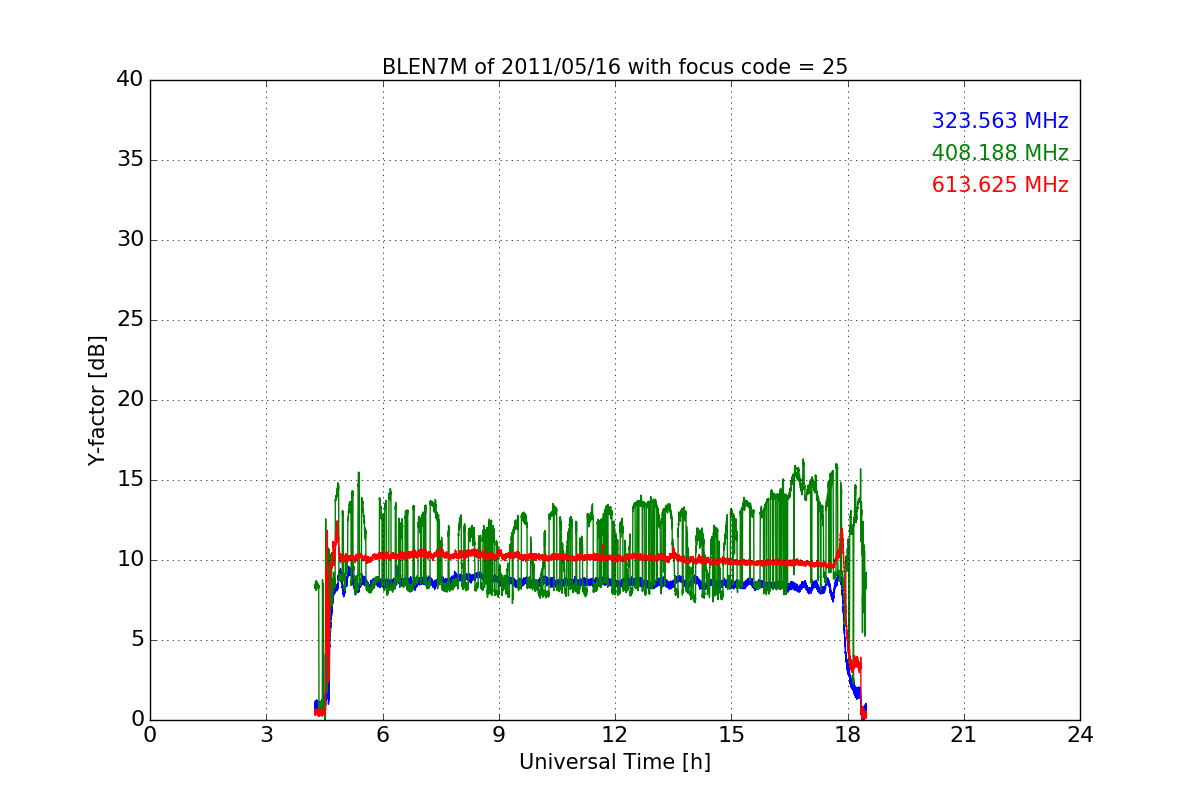The height and width of the screenshot is (800, 1200).
Task: Click the x-axis tick label '9'
Action: click(499, 735)
